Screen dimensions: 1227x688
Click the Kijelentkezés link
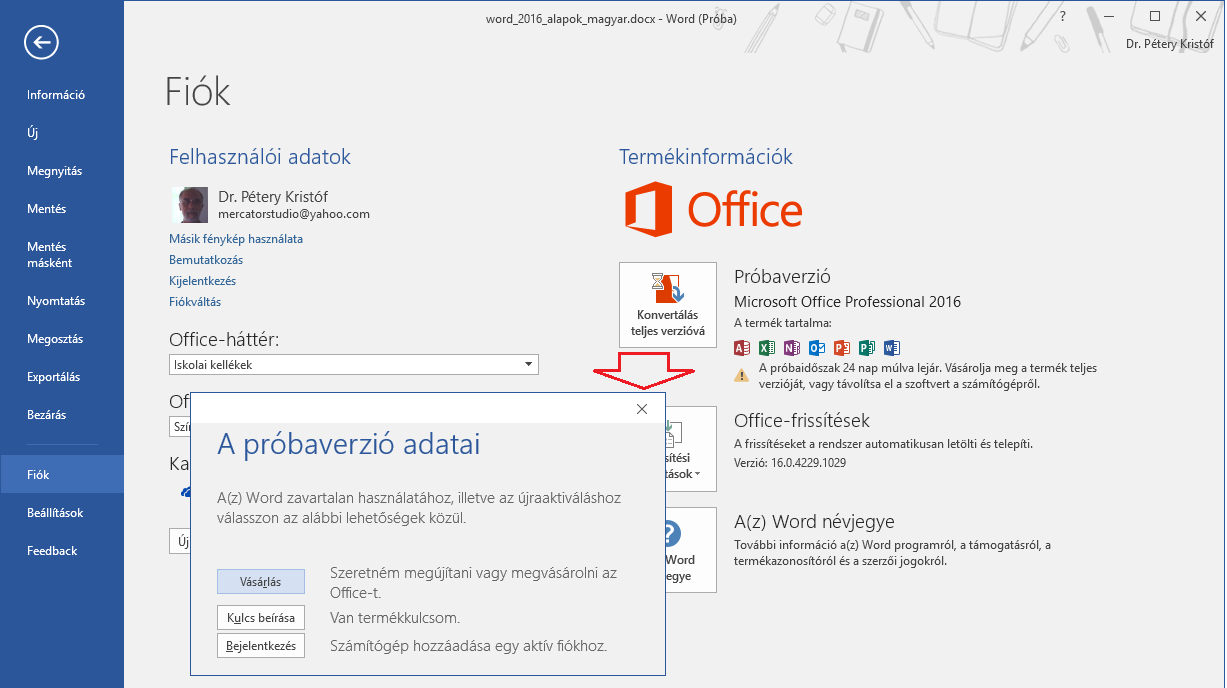(203, 281)
